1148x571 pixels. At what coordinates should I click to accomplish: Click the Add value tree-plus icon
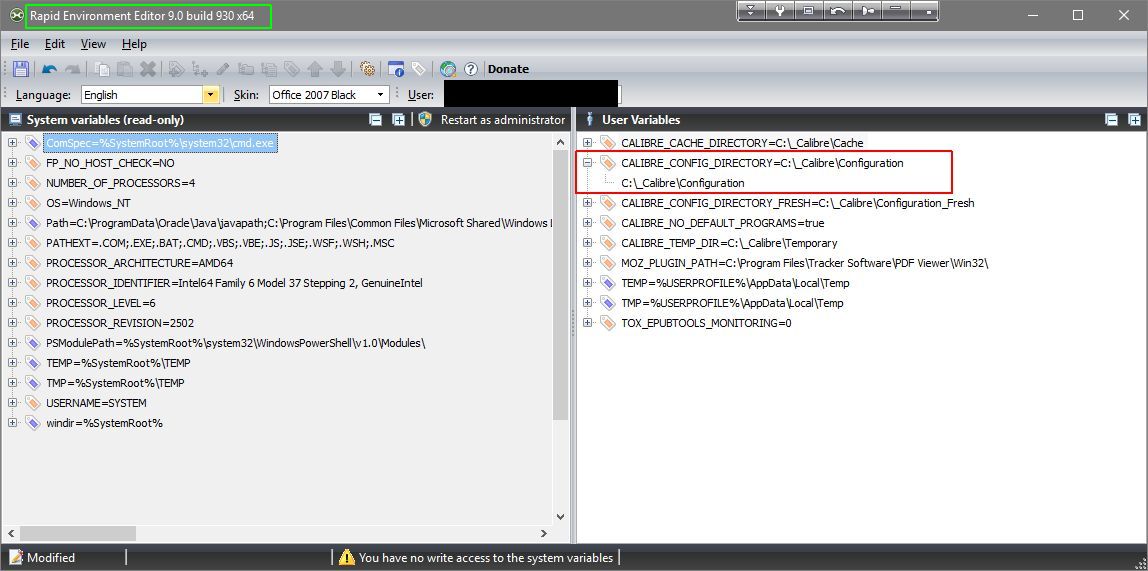coord(199,69)
